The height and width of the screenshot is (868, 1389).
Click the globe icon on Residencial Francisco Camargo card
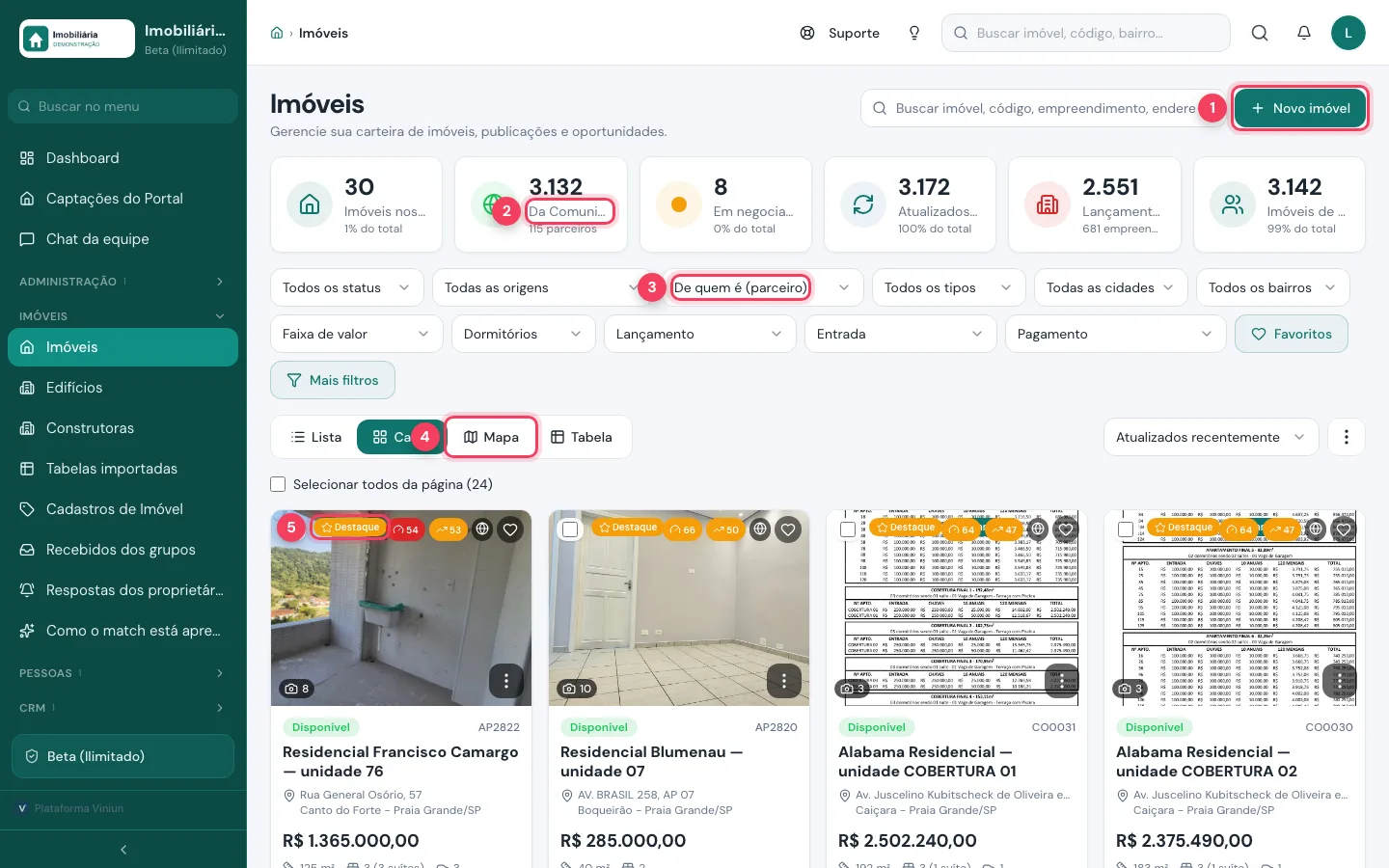482,529
